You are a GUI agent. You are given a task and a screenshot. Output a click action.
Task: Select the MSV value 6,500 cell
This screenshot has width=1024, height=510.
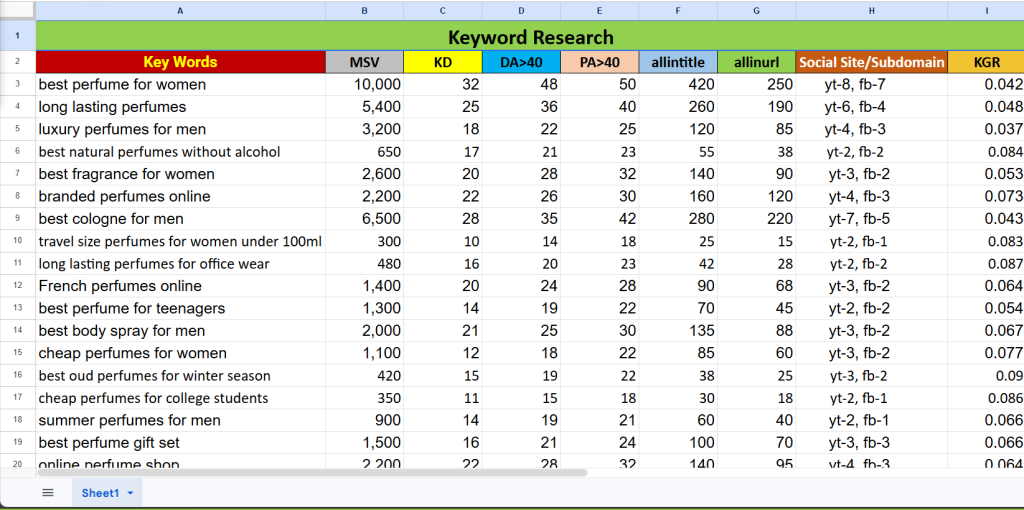point(364,219)
